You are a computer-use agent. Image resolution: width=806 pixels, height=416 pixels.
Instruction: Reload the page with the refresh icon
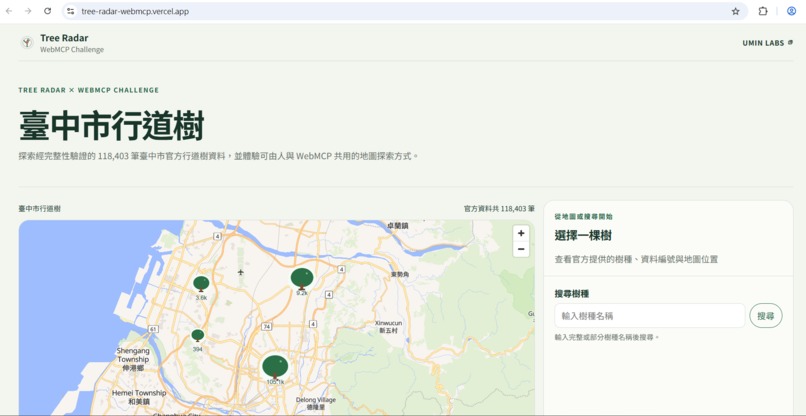47,11
